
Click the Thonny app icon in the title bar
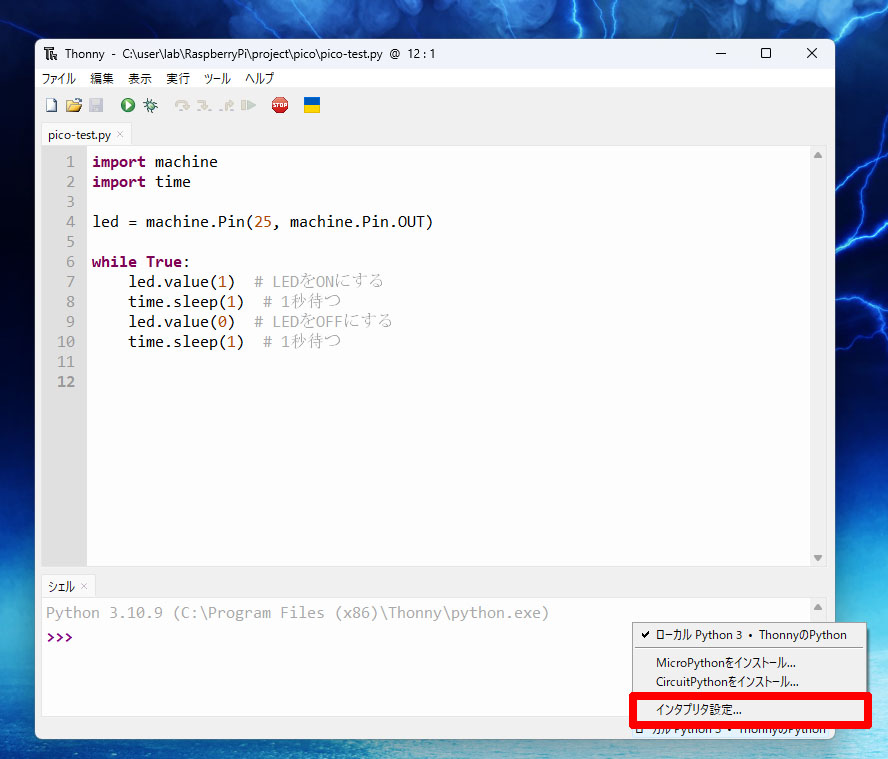pyautogui.click(x=51, y=54)
